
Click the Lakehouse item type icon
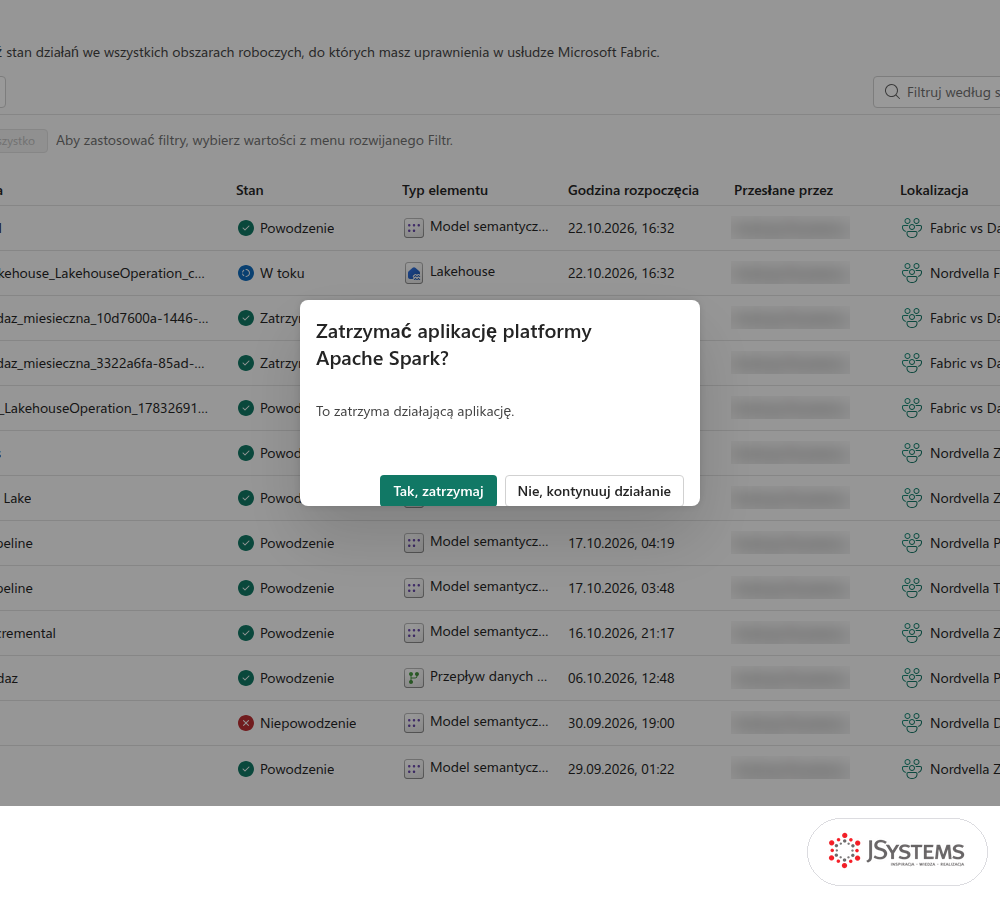pyautogui.click(x=414, y=274)
